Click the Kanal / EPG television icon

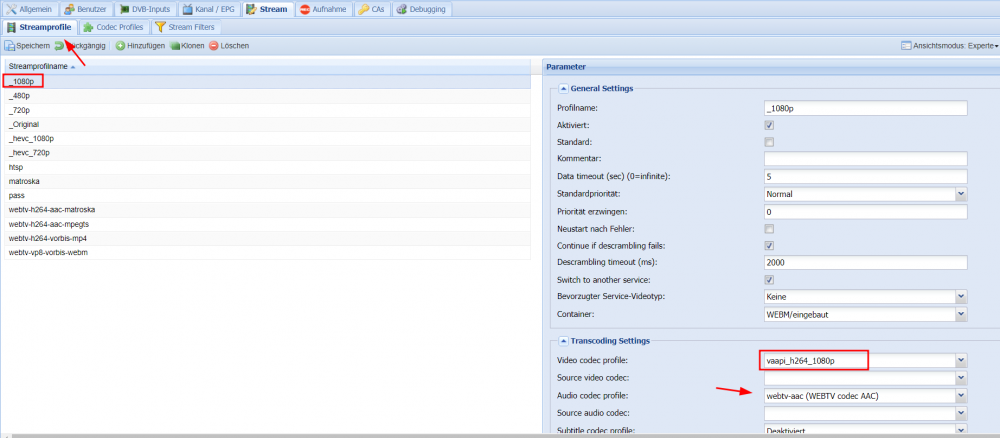[188, 10]
